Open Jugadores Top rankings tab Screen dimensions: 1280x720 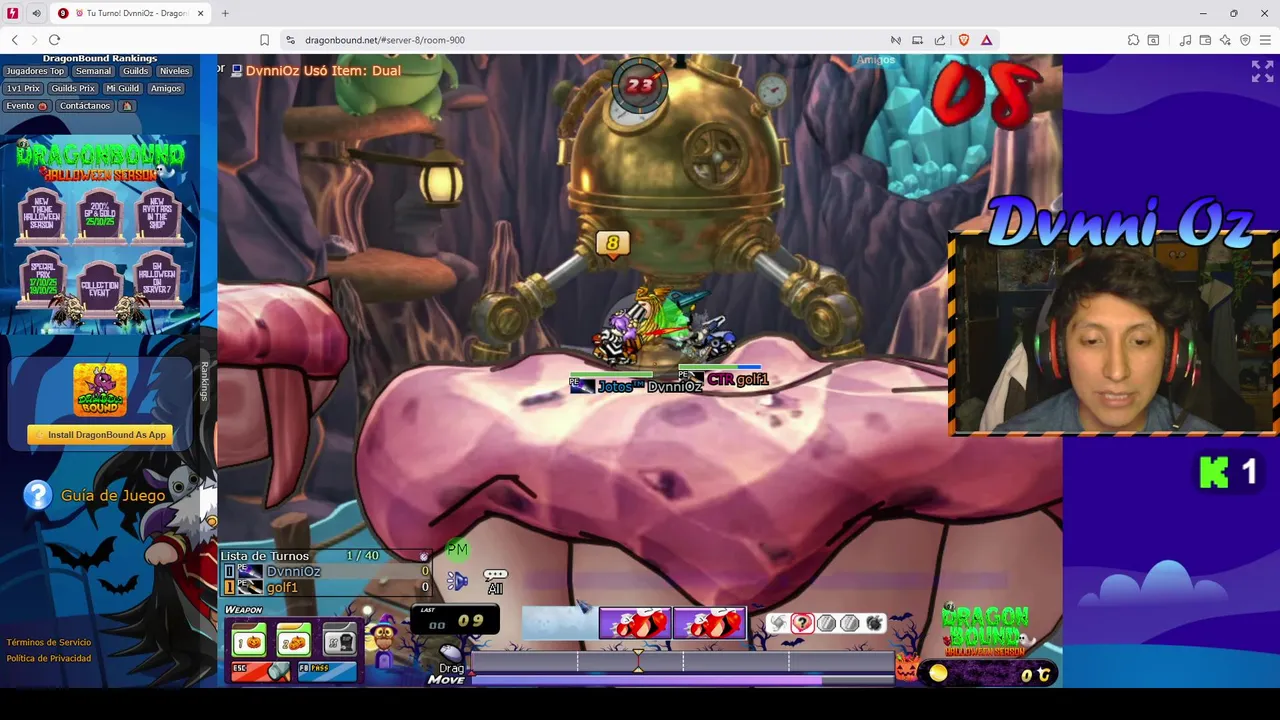tap(35, 71)
